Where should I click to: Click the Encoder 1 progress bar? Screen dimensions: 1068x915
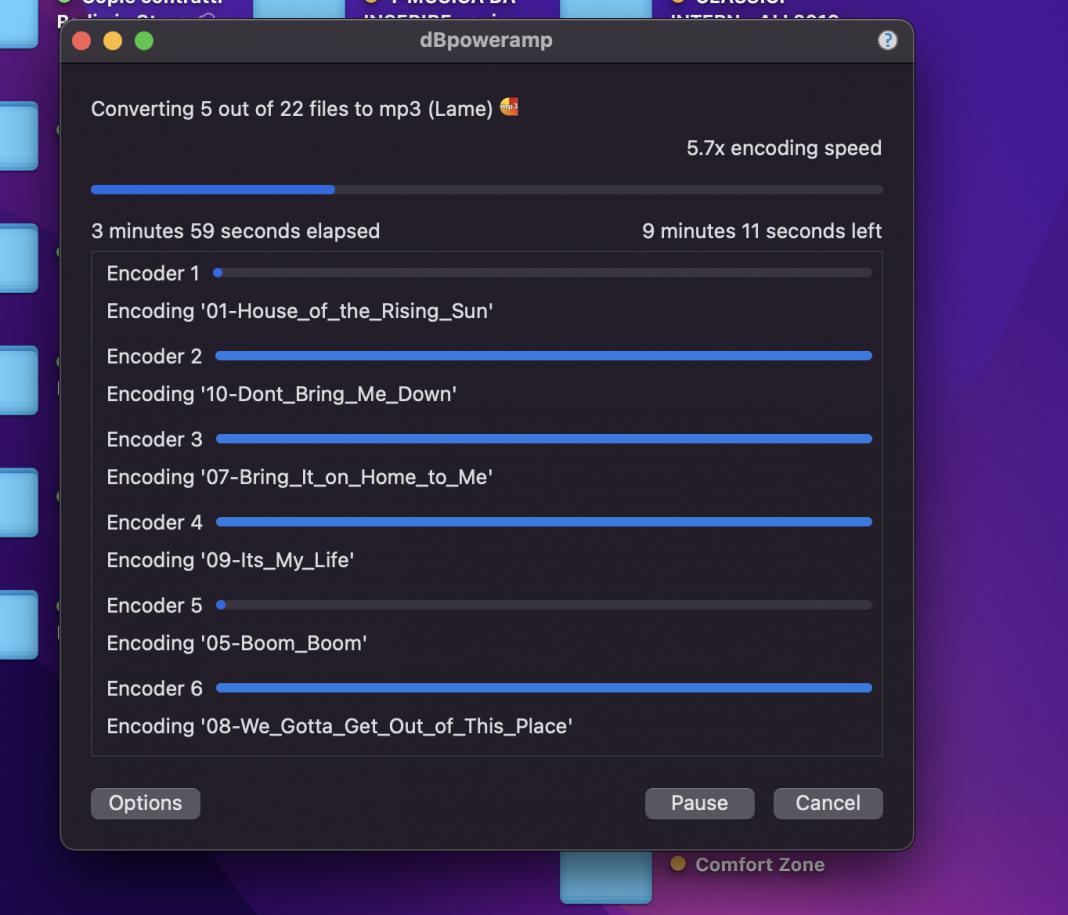[x=543, y=273]
